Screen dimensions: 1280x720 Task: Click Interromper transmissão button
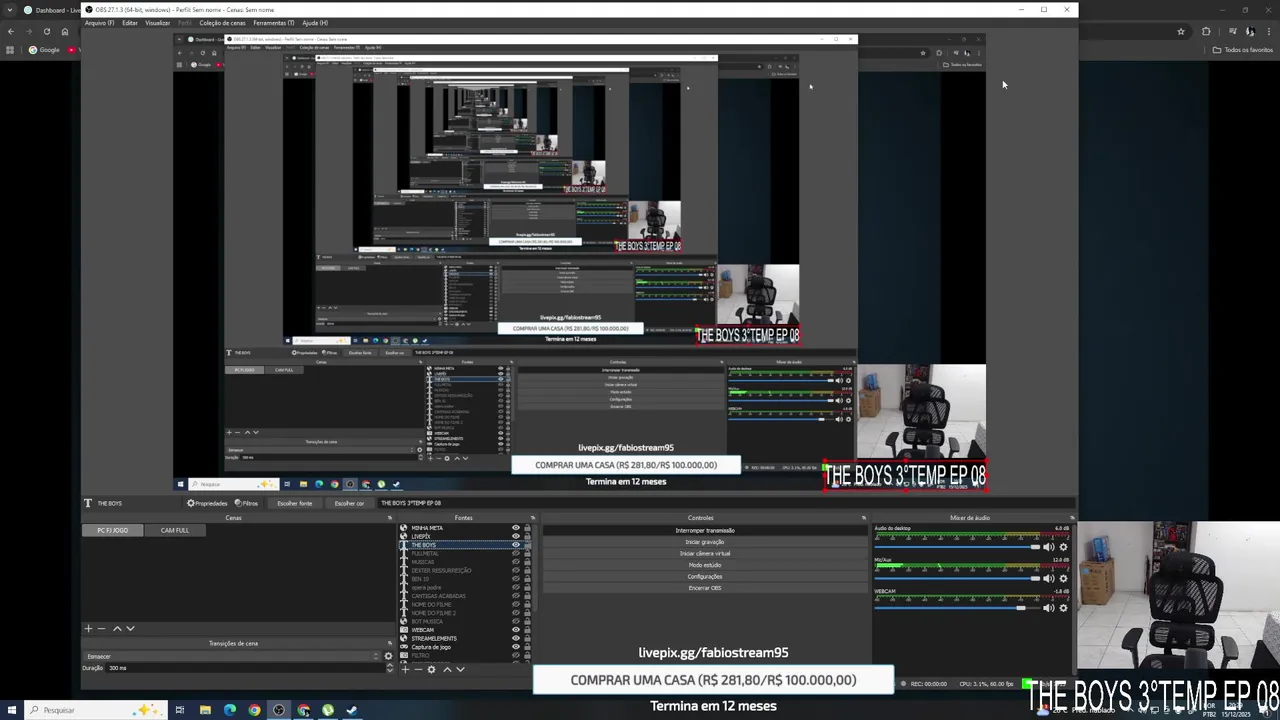(705, 531)
